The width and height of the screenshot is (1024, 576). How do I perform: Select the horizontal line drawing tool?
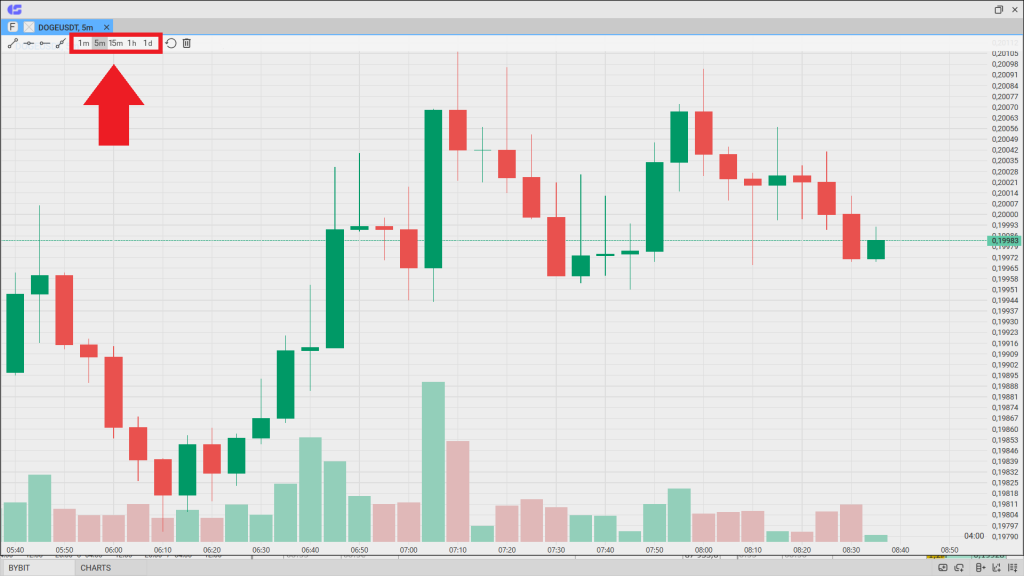point(29,44)
